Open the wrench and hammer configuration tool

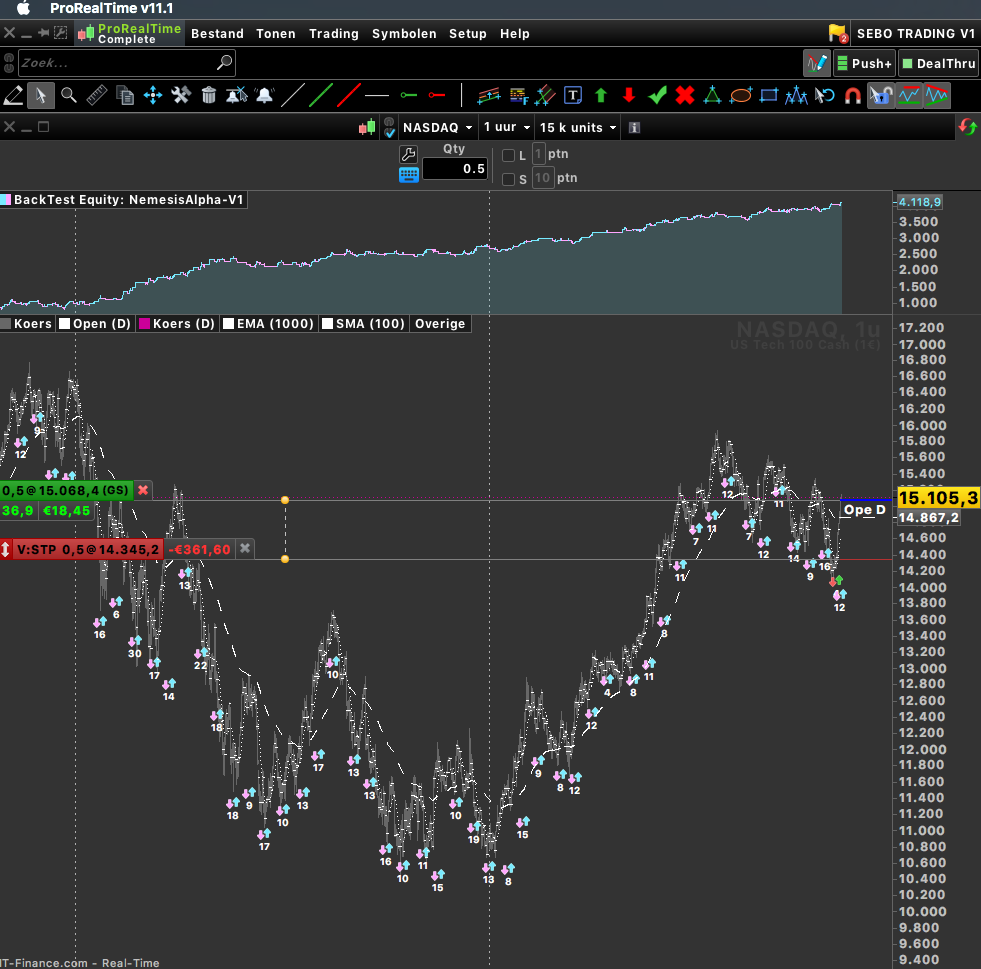tap(181, 96)
